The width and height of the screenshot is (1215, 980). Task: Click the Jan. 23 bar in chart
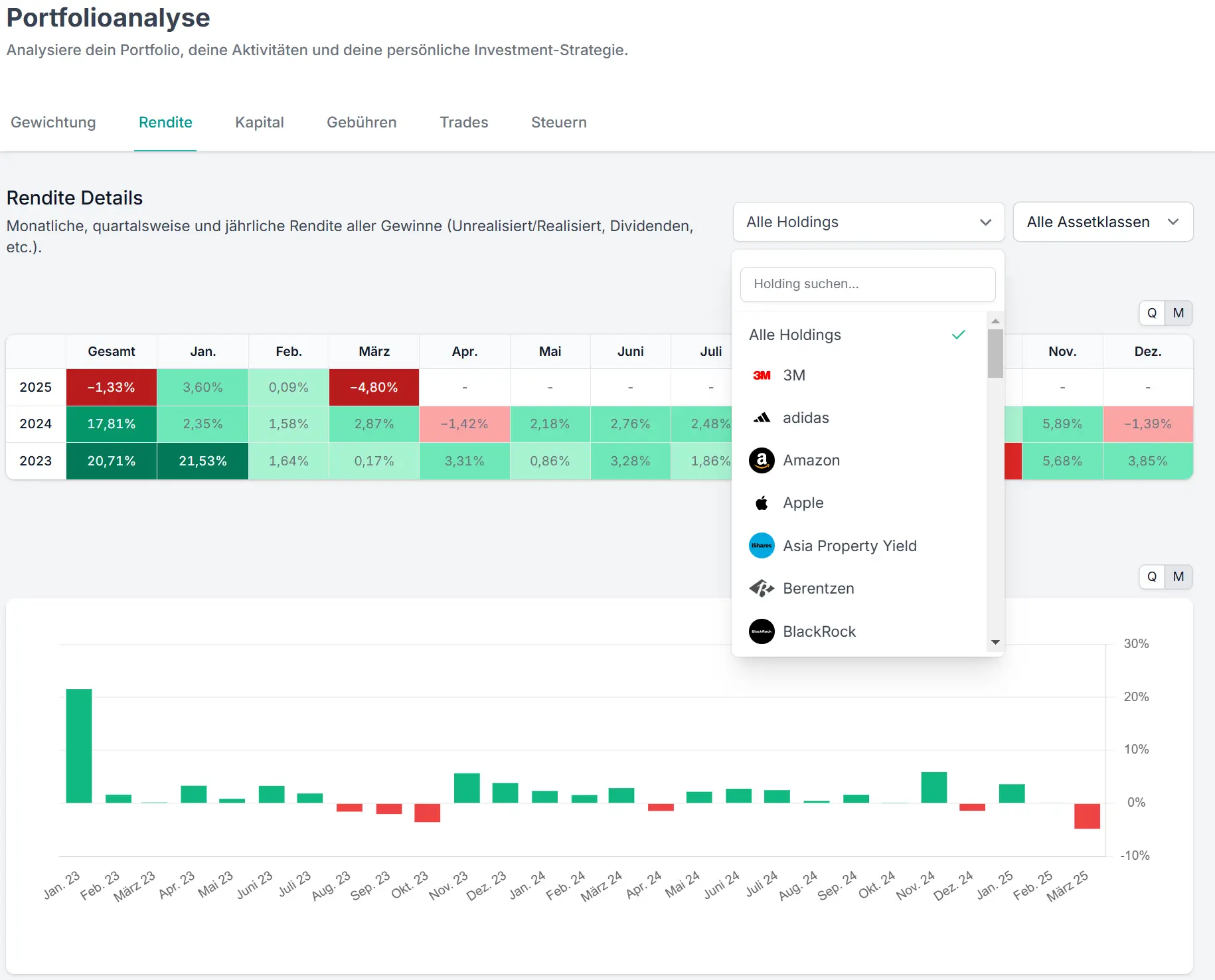tap(79, 746)
